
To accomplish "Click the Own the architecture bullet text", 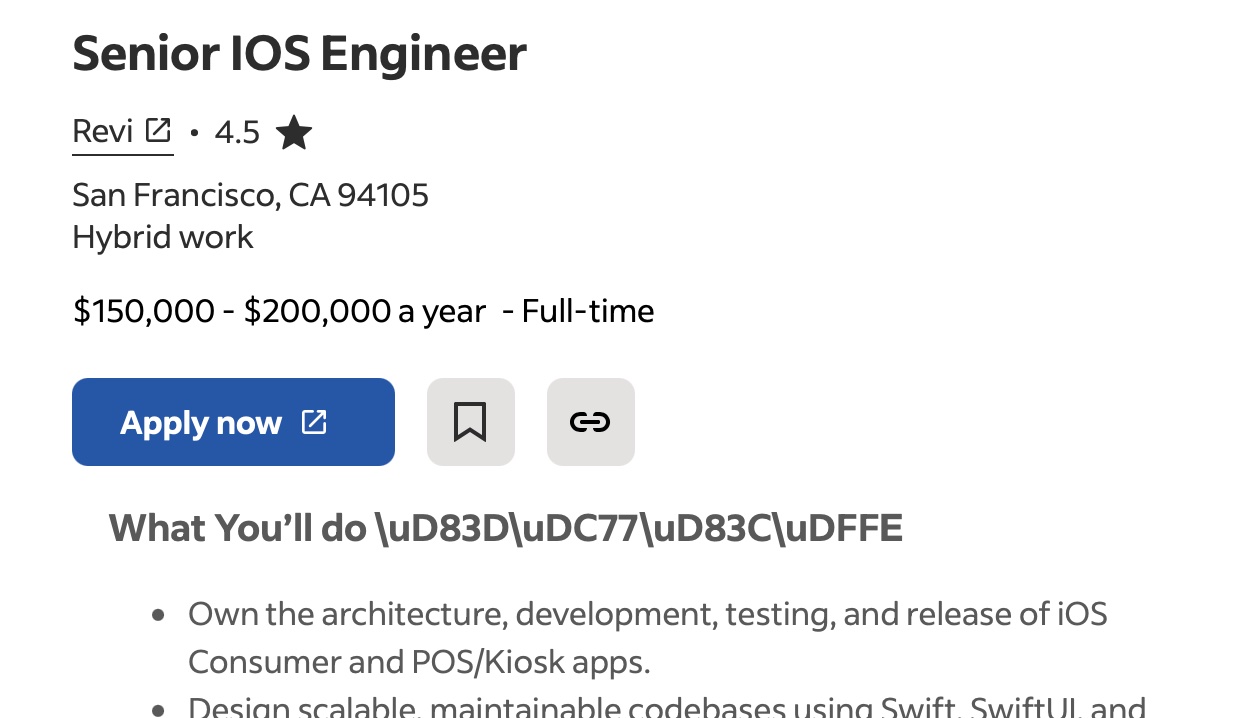I will 647,613.
